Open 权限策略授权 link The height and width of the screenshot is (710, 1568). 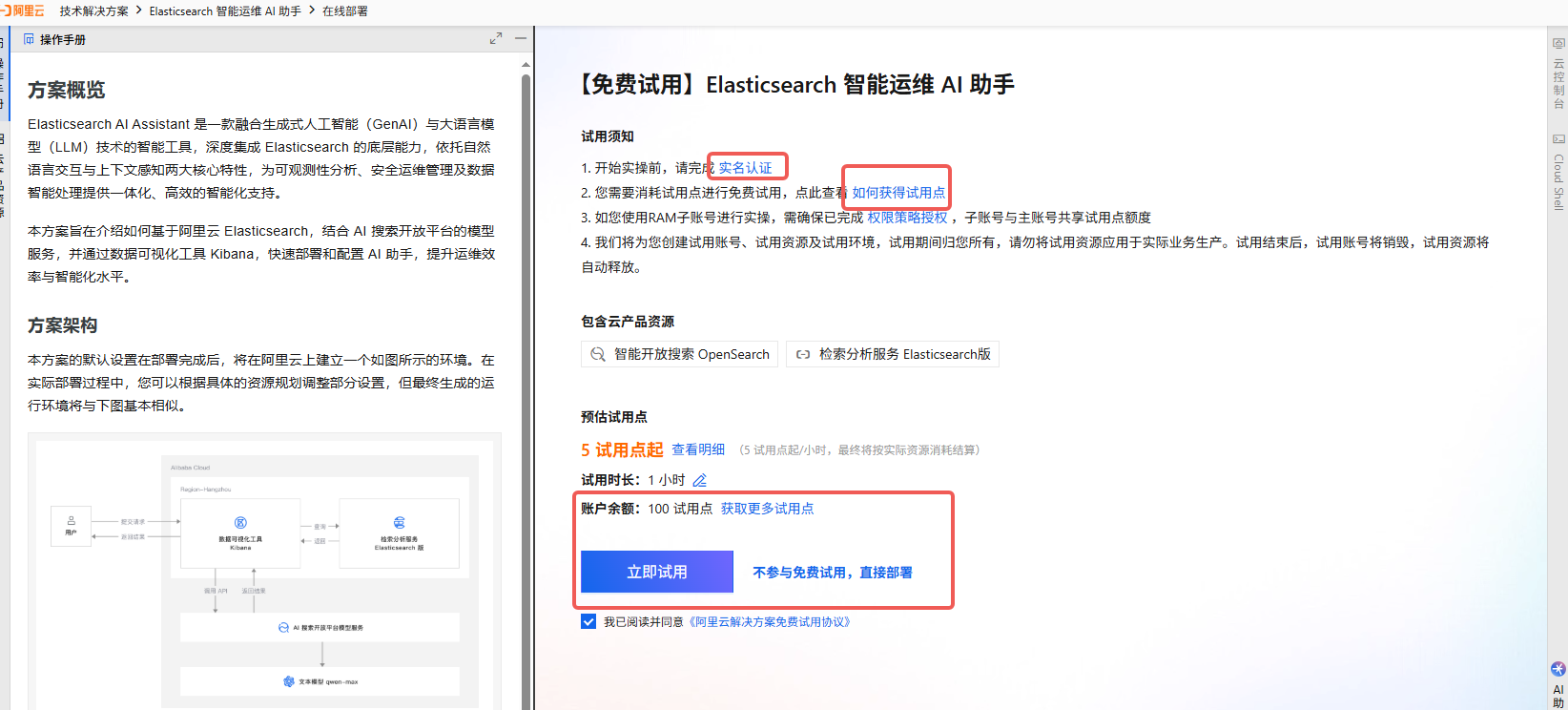pos(907,218)
